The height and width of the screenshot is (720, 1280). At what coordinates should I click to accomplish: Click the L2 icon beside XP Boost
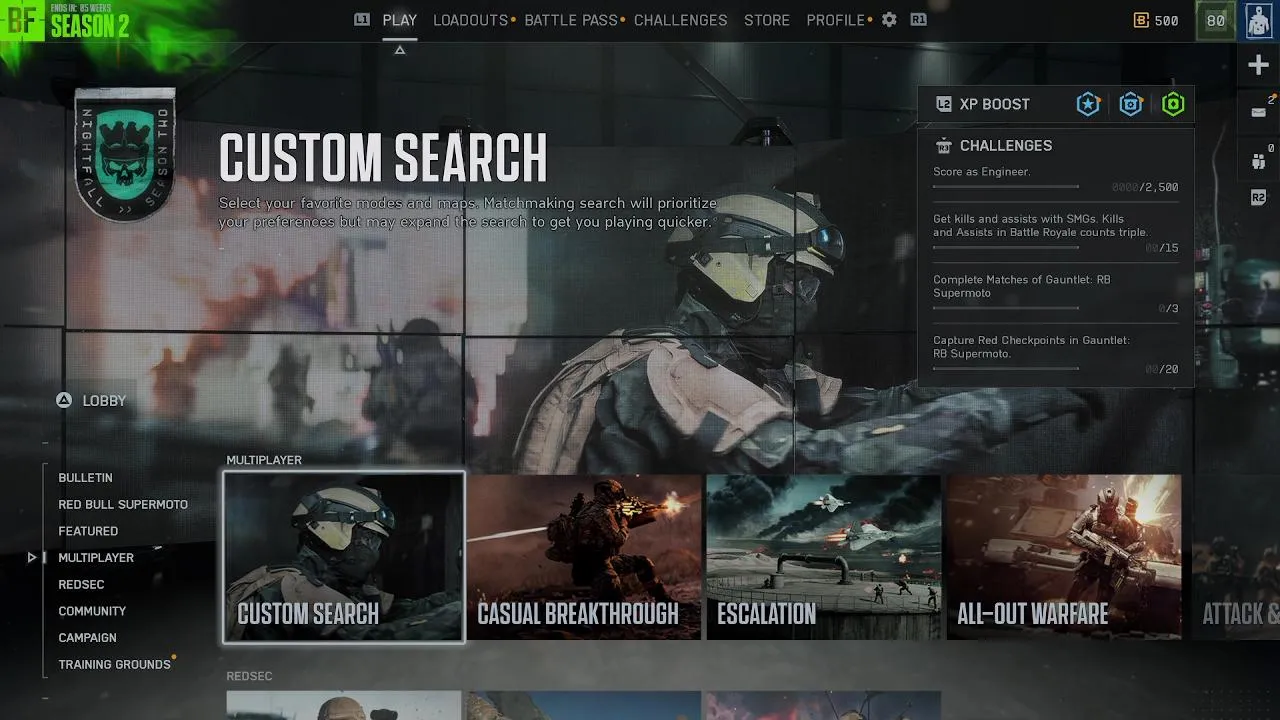pyautogui.click(x=943, y=104)
